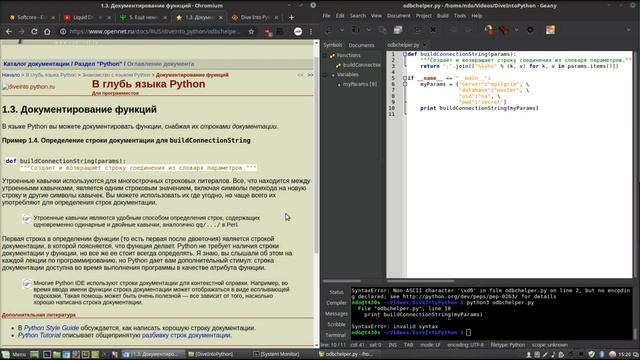Bookmark this page with the star icon
The height and width of the screenshot is (360, 640).
(x=251, y=31)
